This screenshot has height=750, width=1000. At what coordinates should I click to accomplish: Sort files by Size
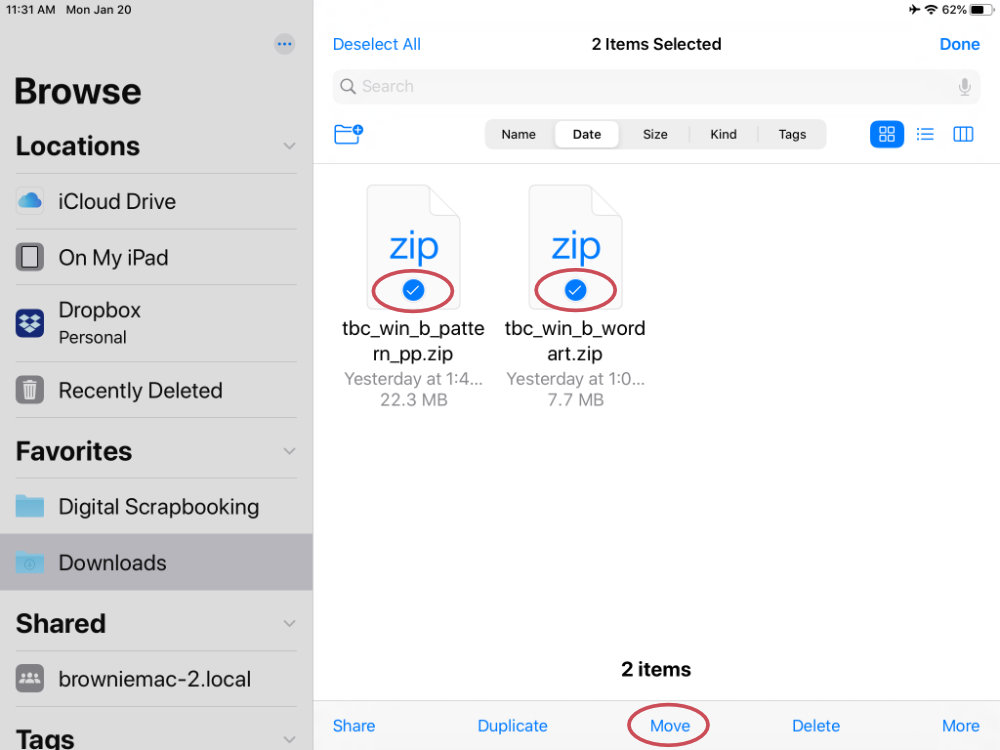655,134
